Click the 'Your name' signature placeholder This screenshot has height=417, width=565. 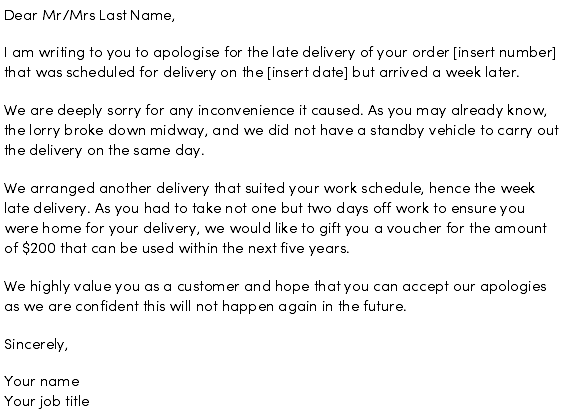(x=42, y=382)
